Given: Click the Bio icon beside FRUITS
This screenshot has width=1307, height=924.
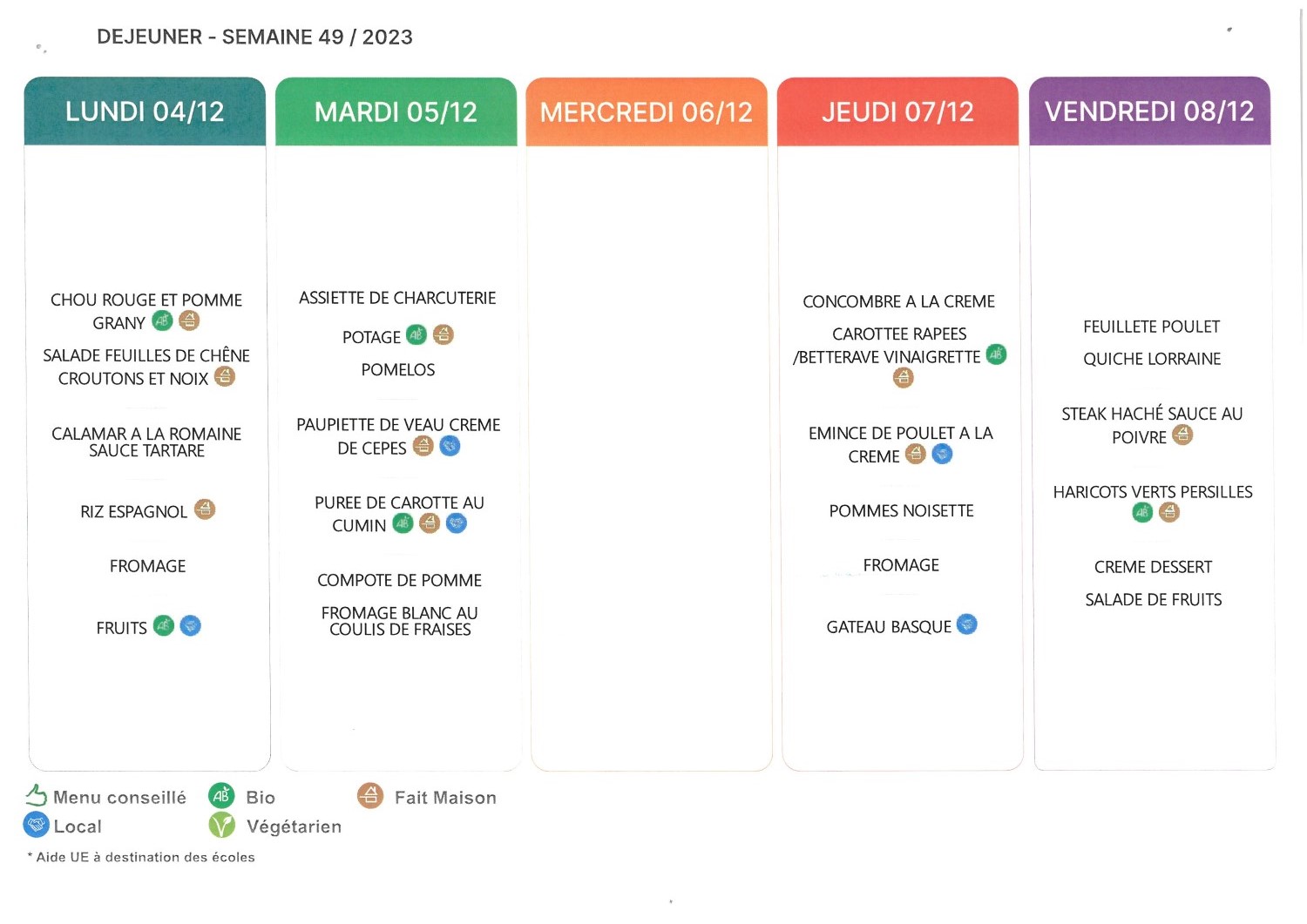Looking at the screenshot, I should (x=164, y=625).
